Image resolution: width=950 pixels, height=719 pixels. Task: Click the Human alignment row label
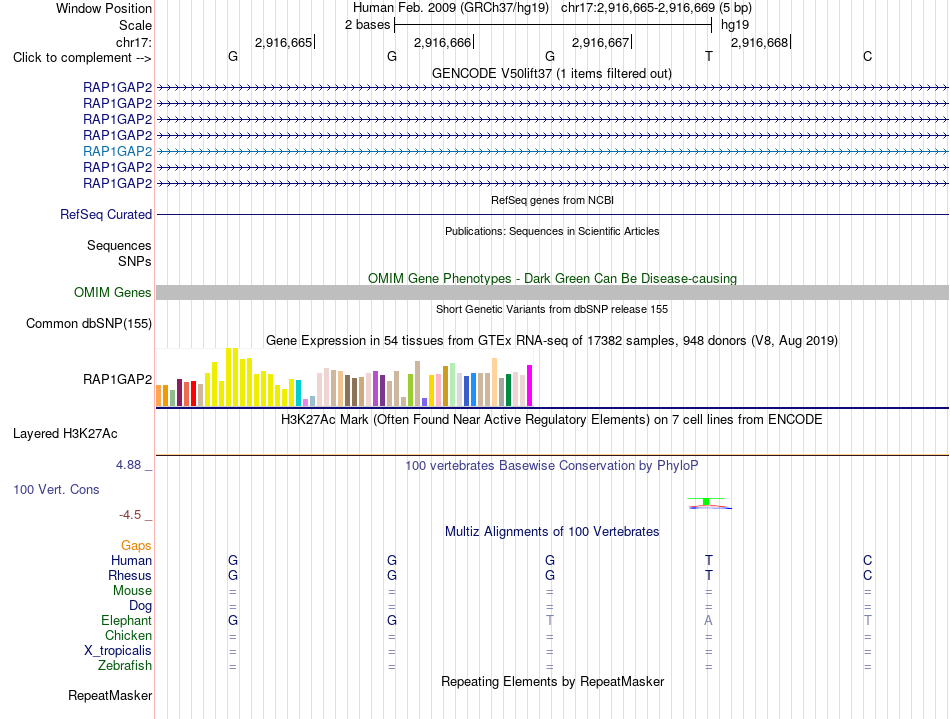(x=131, y=560)
